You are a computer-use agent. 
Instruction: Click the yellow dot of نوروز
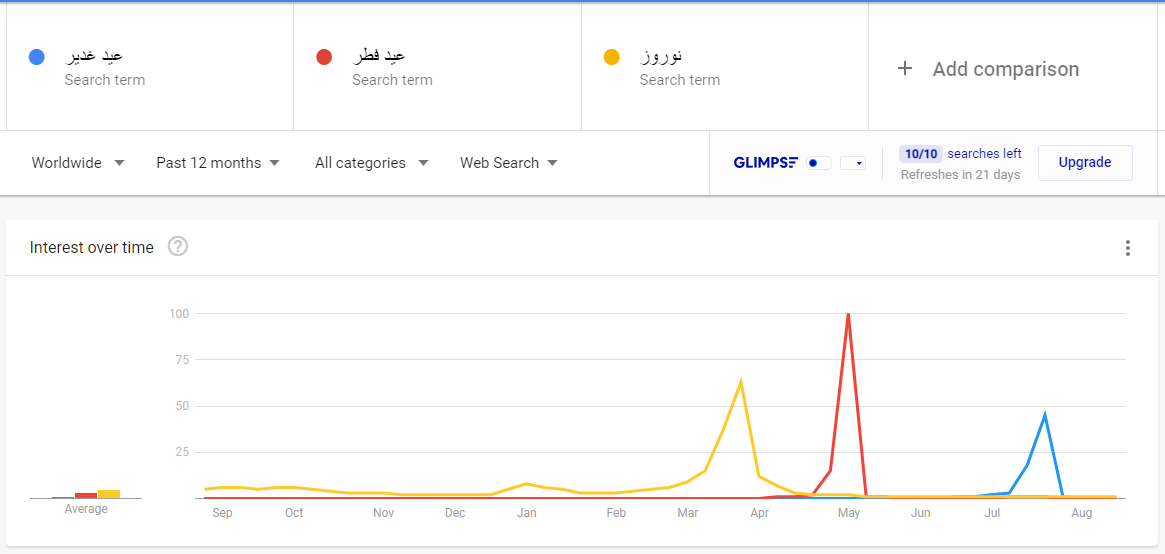click(612, 57)
